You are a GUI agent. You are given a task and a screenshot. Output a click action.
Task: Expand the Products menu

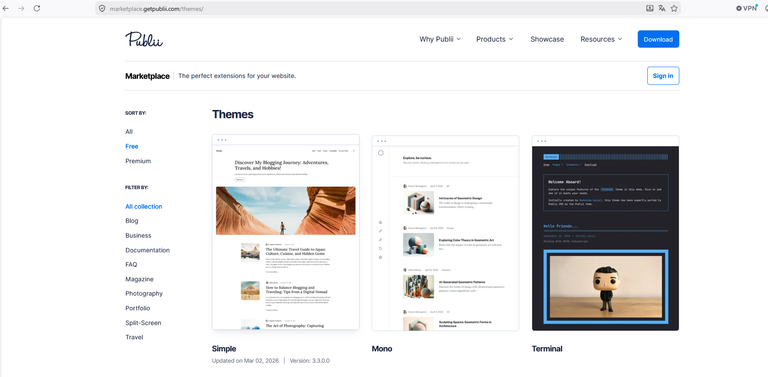(495, 39)
